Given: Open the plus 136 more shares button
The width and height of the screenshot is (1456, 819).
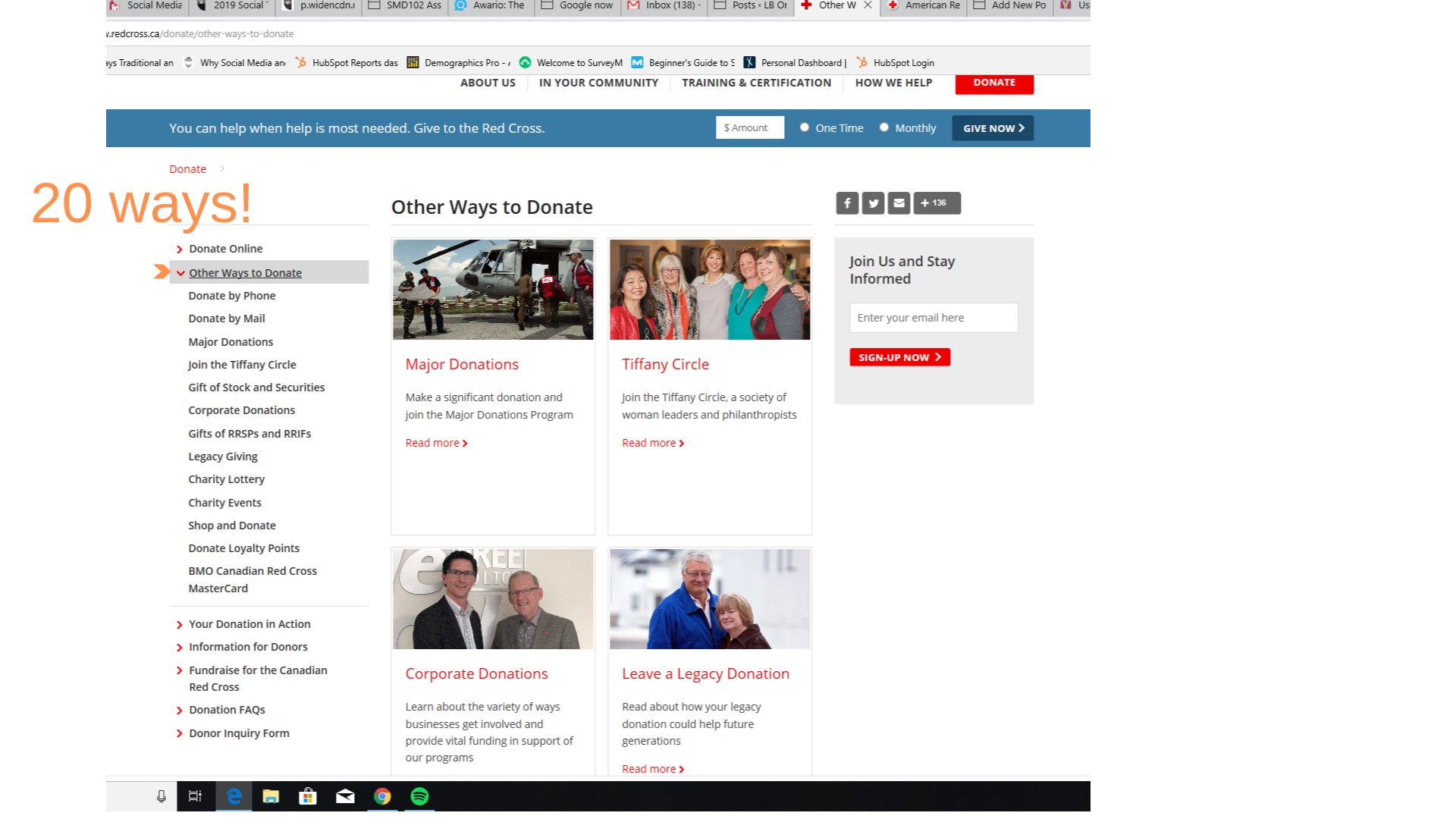Looking at the screenshot, I should point(937,203).
